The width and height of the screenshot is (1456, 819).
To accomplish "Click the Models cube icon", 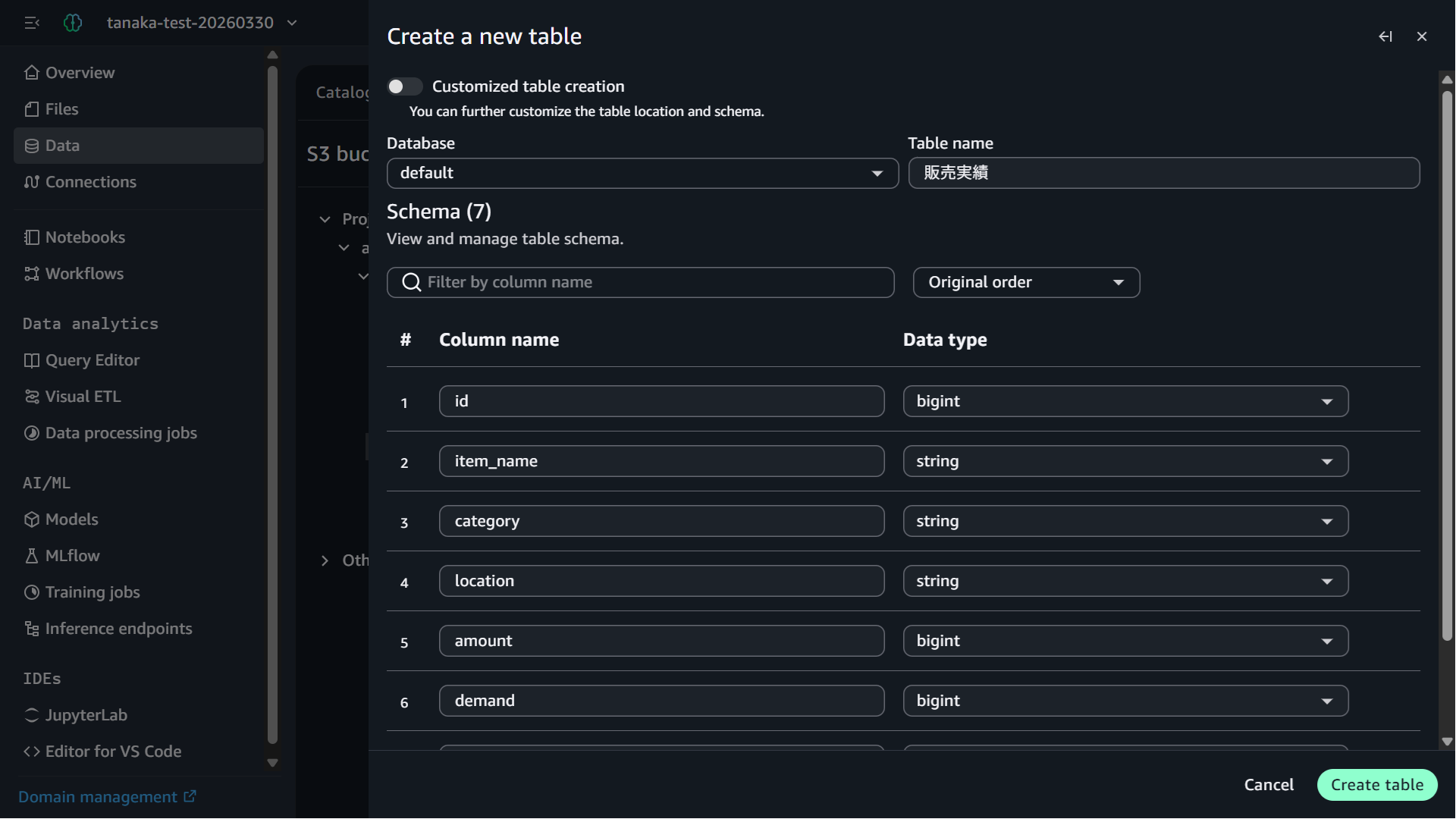I will pos(31,519).
